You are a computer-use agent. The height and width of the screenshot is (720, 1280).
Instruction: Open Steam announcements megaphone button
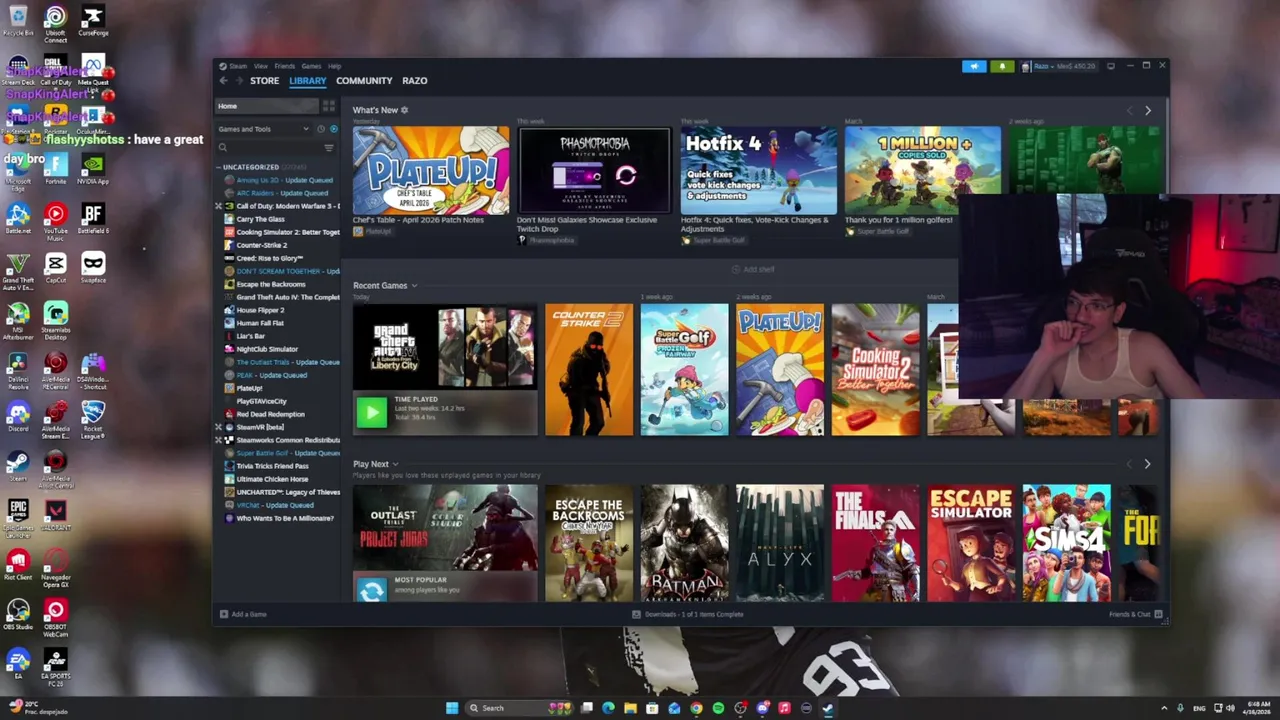974,66
